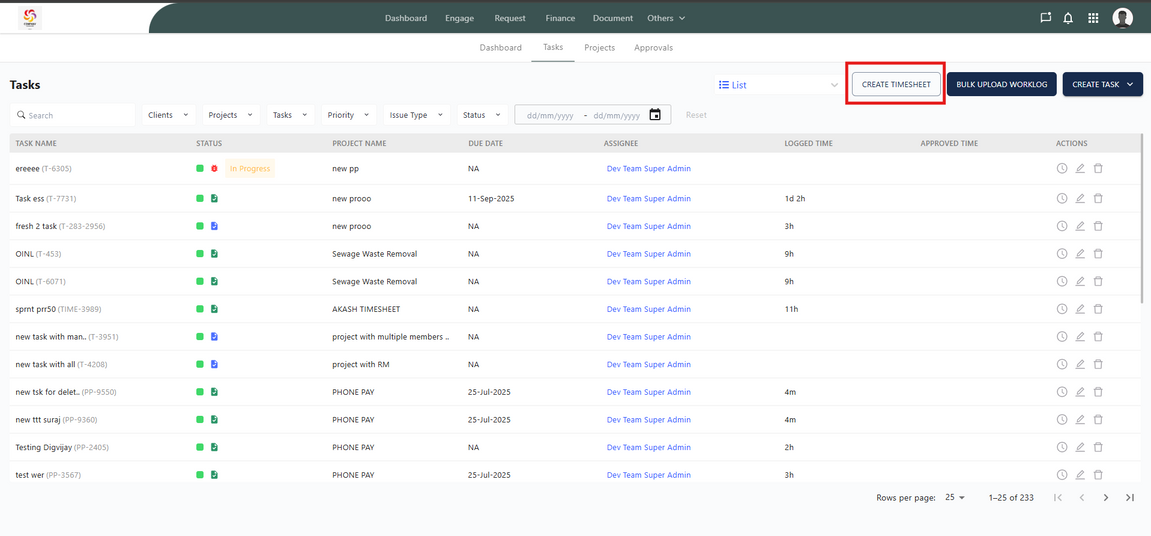The width and height of the screenshot is (1151, 536).
Task: Open the chat messages icon in header
Action: click(x=1045, y=18)
